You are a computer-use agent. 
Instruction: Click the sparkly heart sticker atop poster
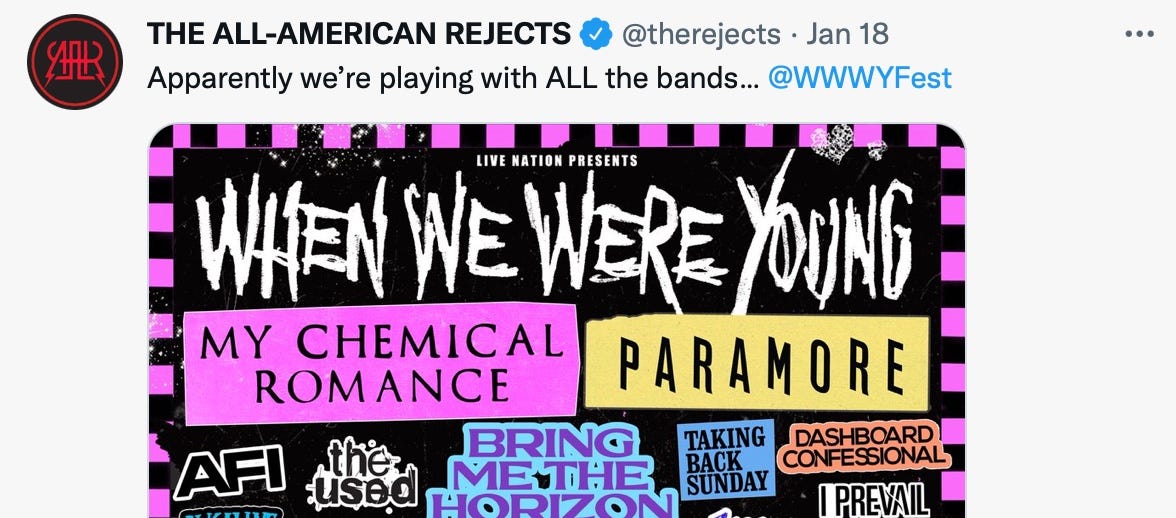834,144
